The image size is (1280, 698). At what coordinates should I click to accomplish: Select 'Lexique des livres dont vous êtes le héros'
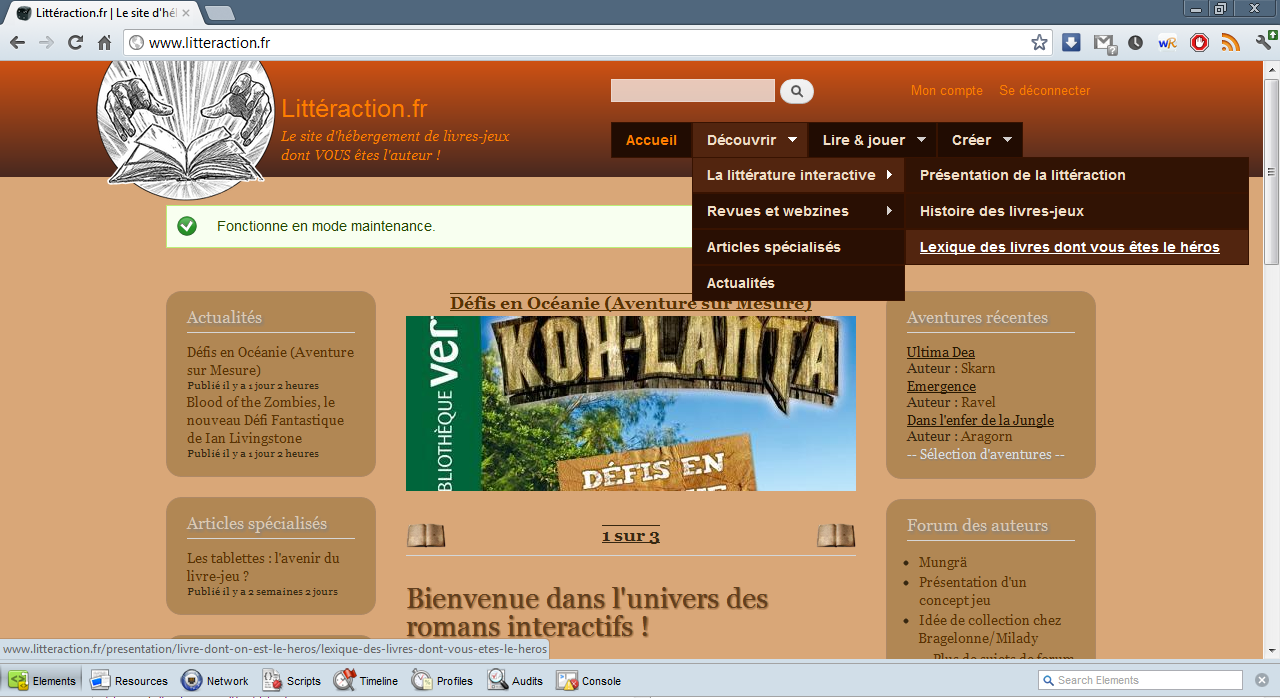pyautogui.click(x=1077, y=247)
